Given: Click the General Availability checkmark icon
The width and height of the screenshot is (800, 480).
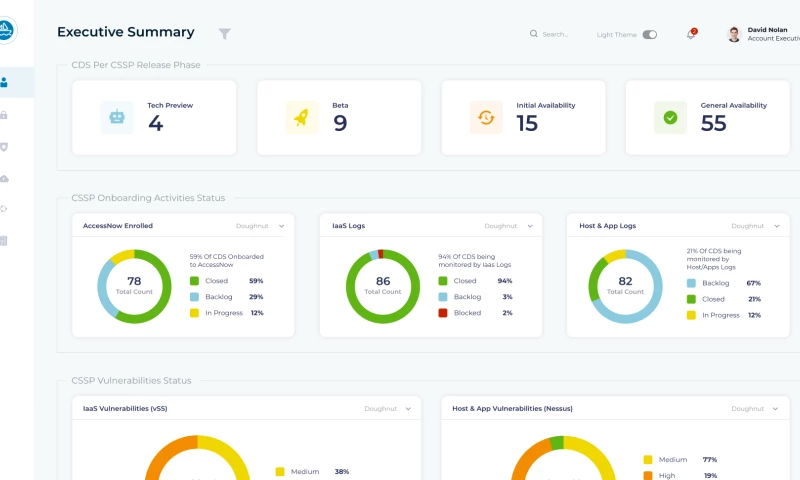Looking at the screenshot, I should 670,117.
